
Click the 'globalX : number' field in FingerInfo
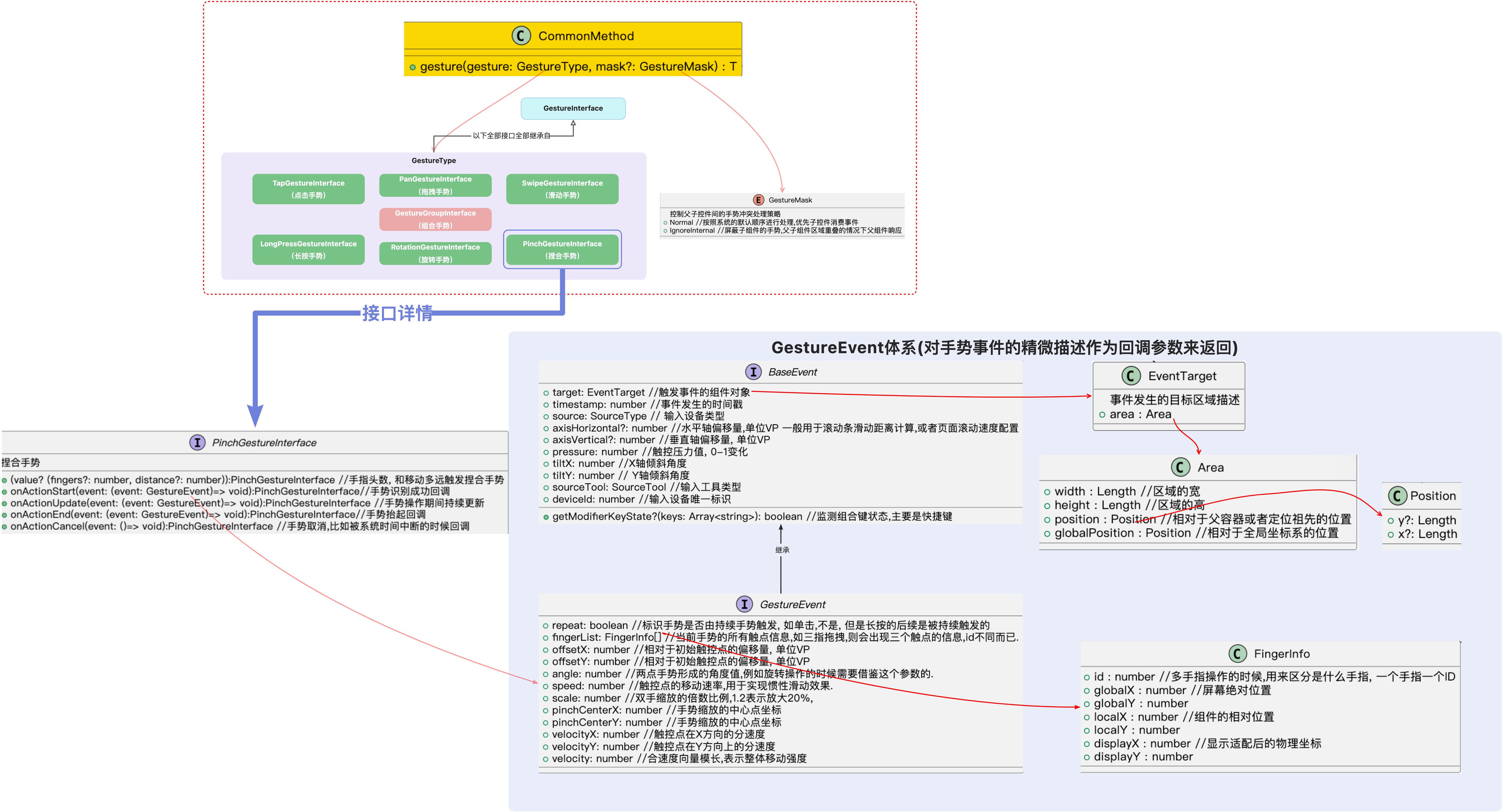(1177, 690)
